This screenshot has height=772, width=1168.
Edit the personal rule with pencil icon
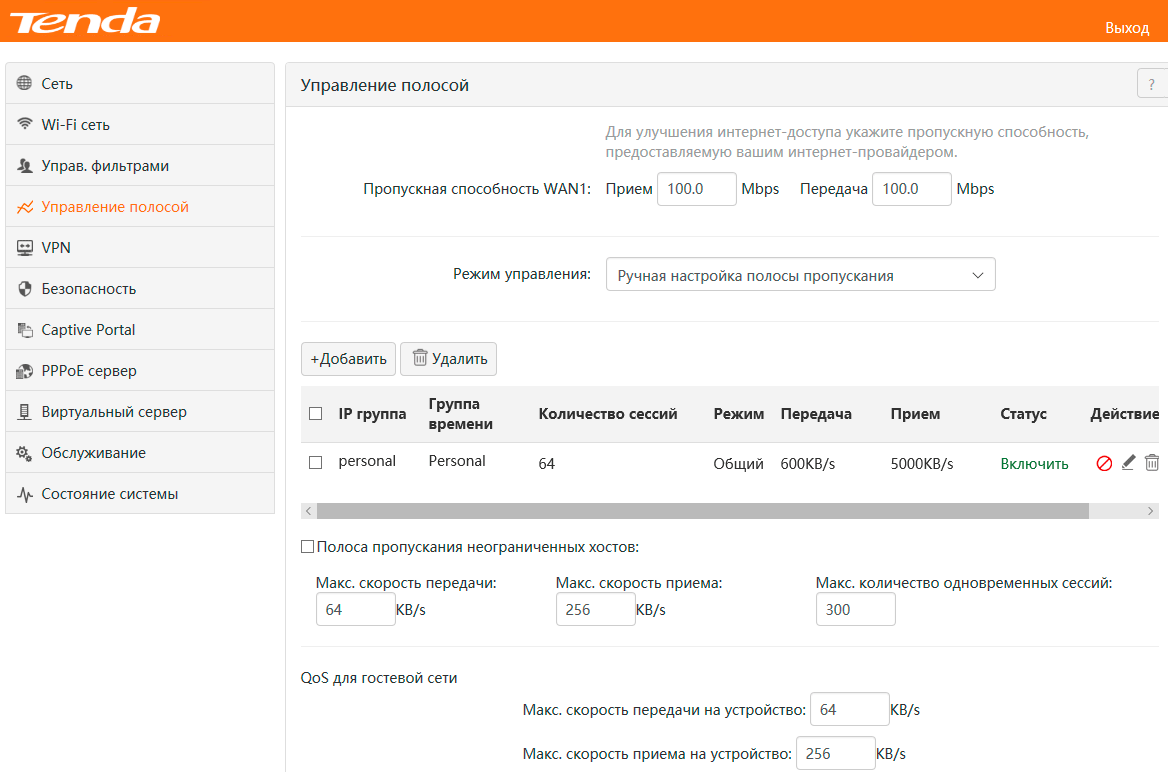coord(1129,463)
